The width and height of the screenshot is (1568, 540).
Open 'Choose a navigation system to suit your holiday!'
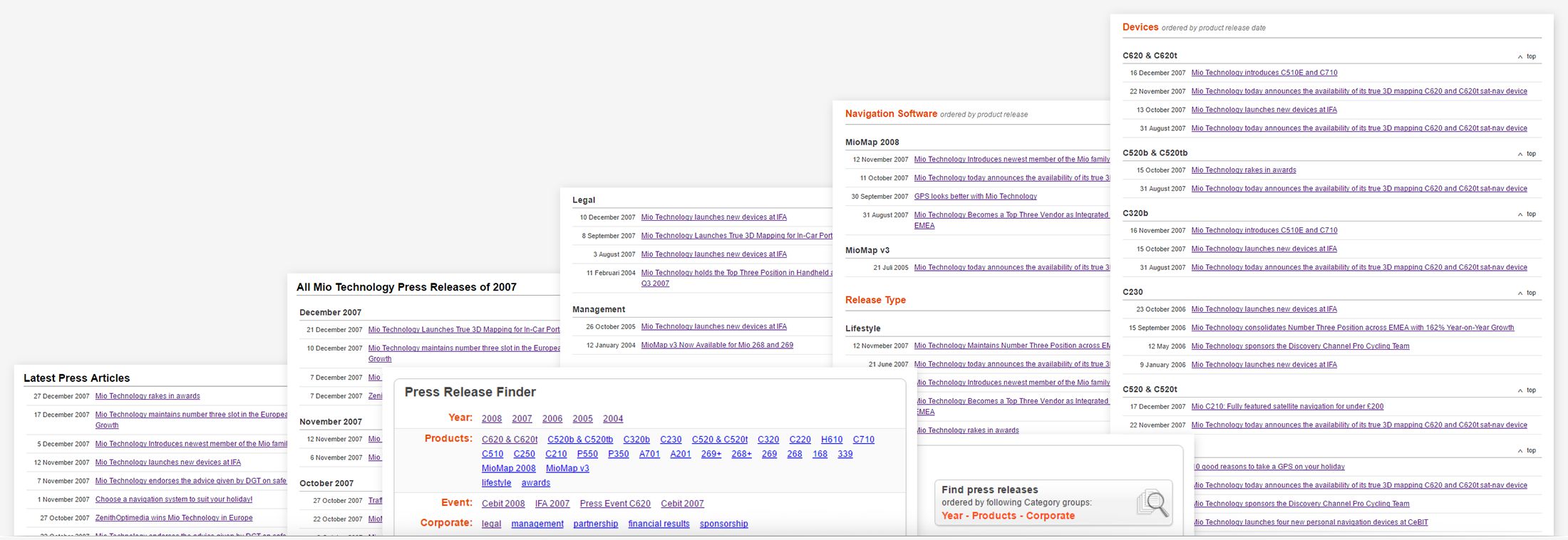point(174,499)
